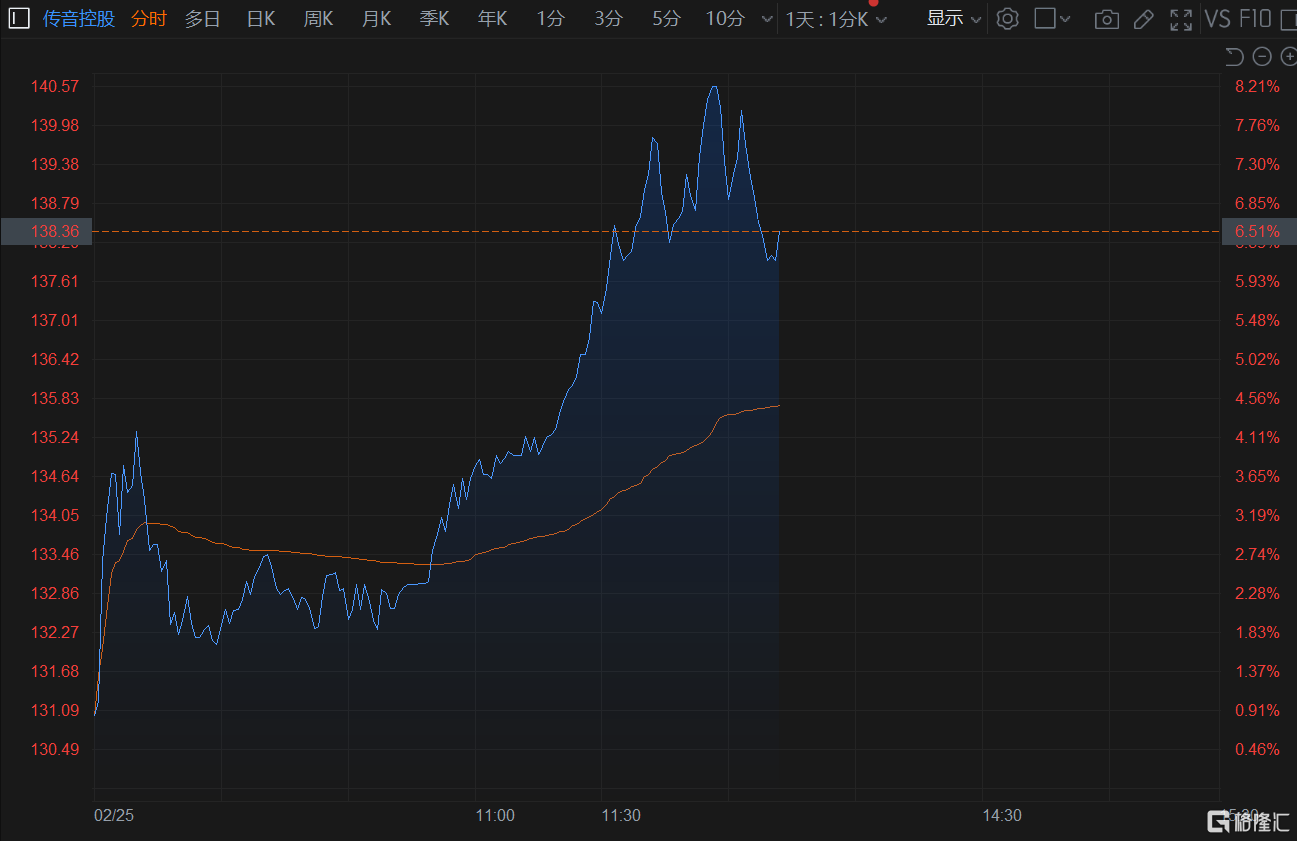Switch to 日K daily chart tab
Screen dimensions: 1297x841
(260, 19)
